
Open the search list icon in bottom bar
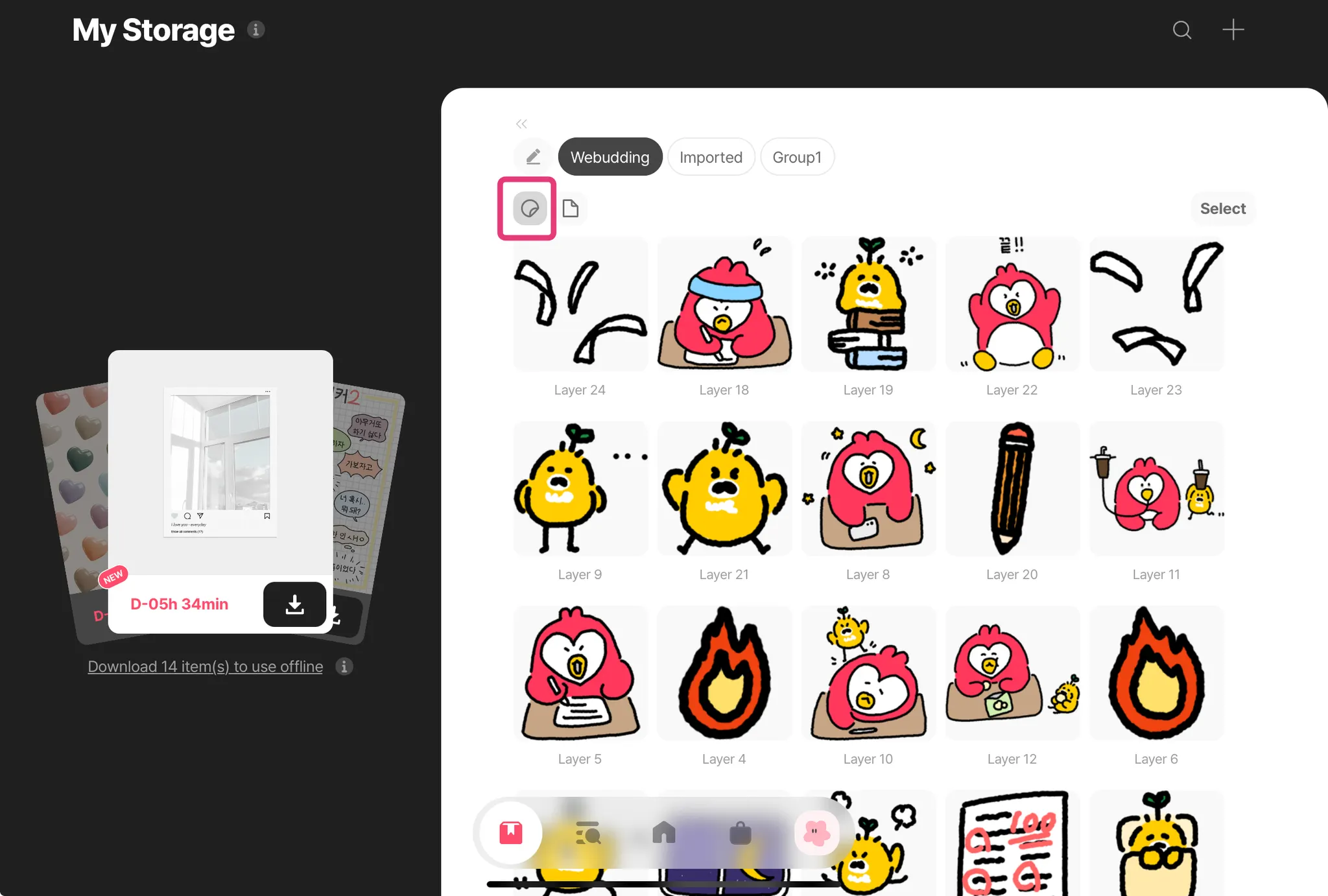tap(587, 832)
